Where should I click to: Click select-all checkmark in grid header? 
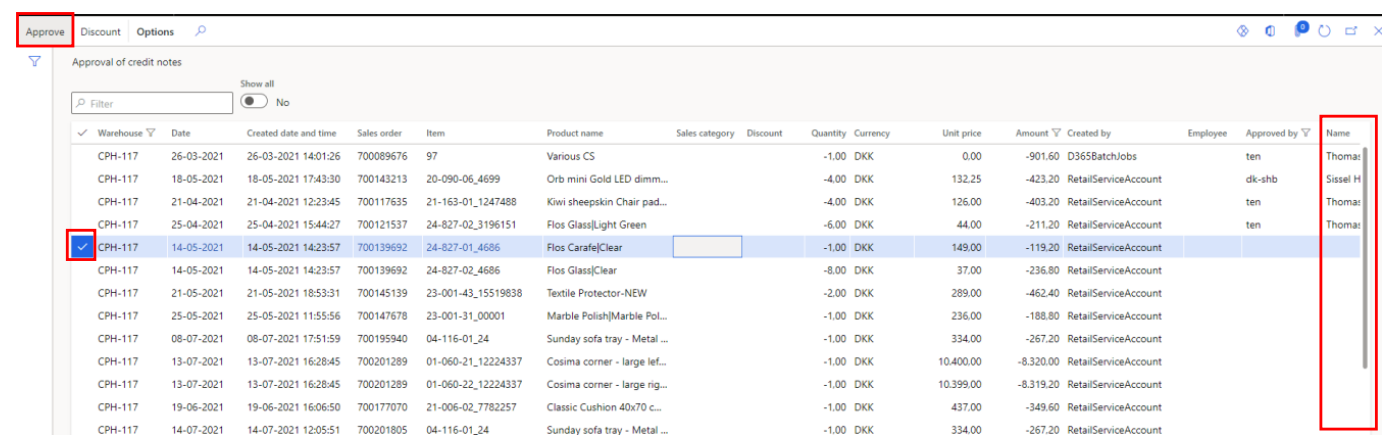[82, 133]
